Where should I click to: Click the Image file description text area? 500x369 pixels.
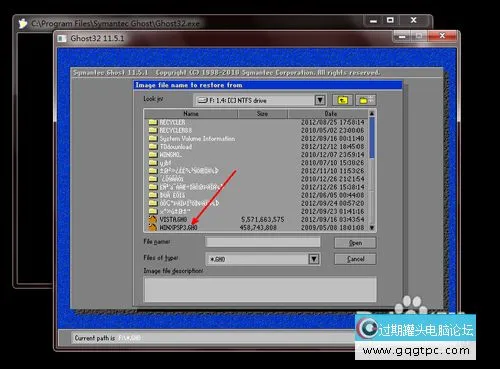click(260, 289)
